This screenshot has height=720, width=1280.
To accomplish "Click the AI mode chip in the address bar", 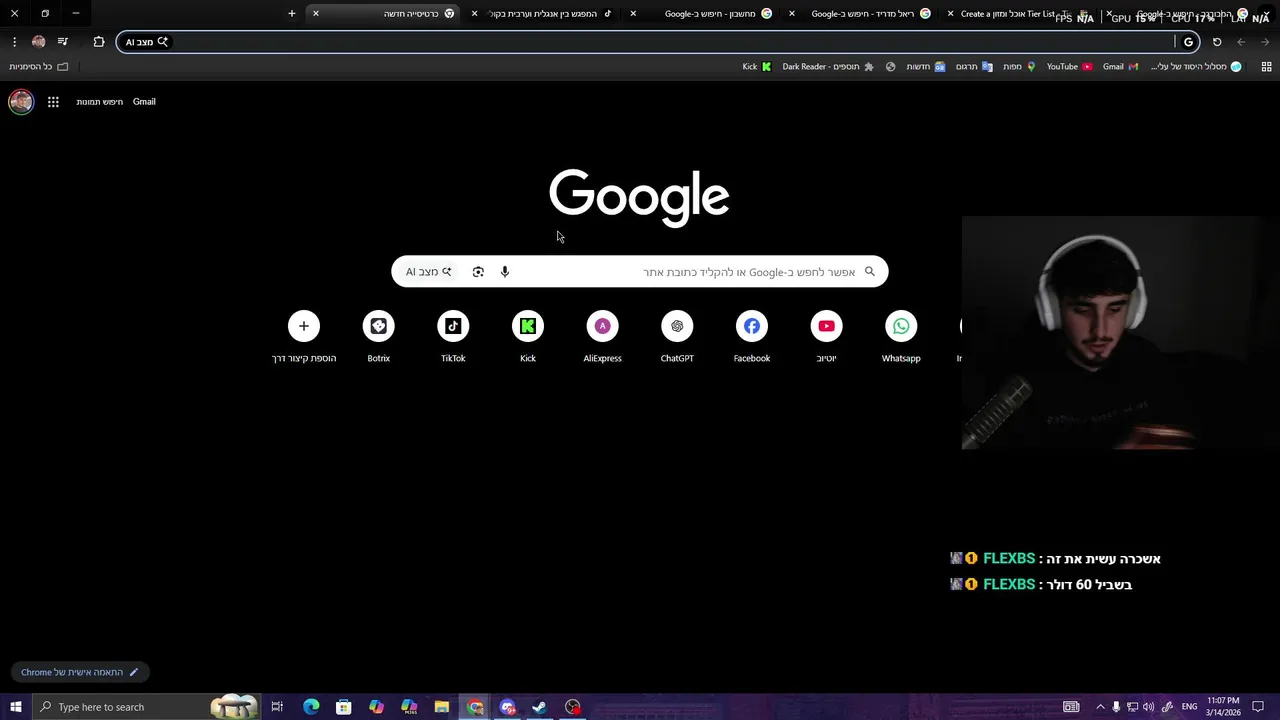I will 147,42.
